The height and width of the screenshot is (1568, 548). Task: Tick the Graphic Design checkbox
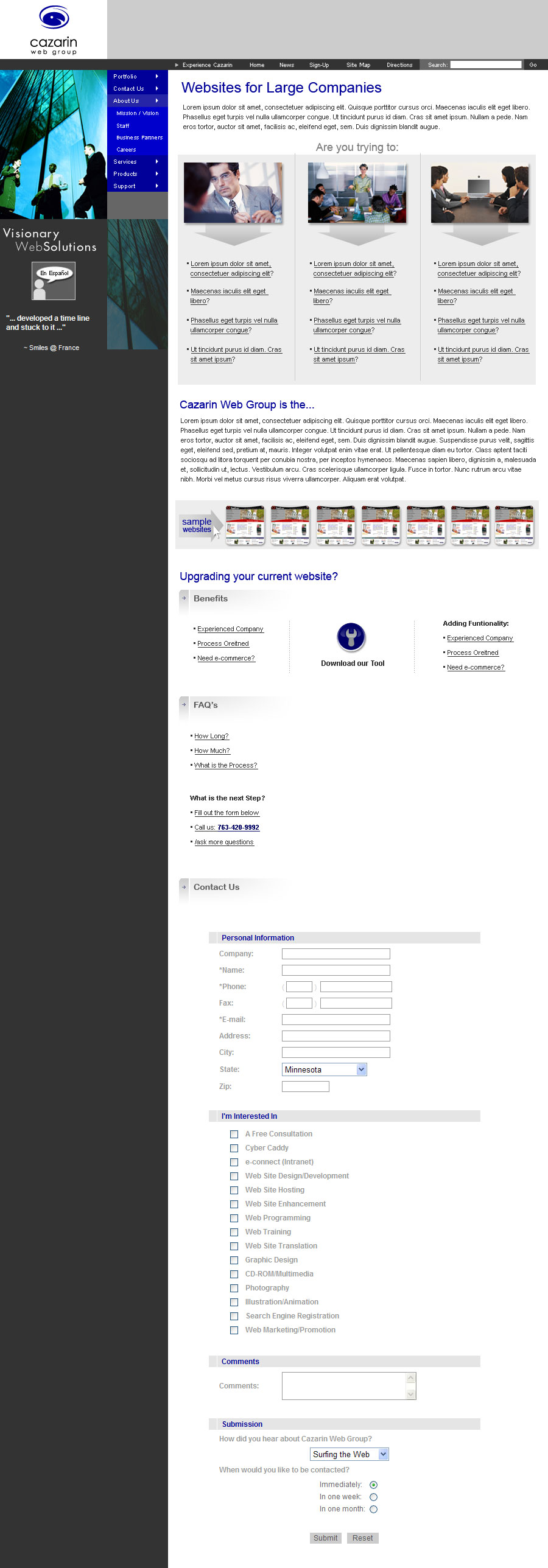pos(234,1260)
